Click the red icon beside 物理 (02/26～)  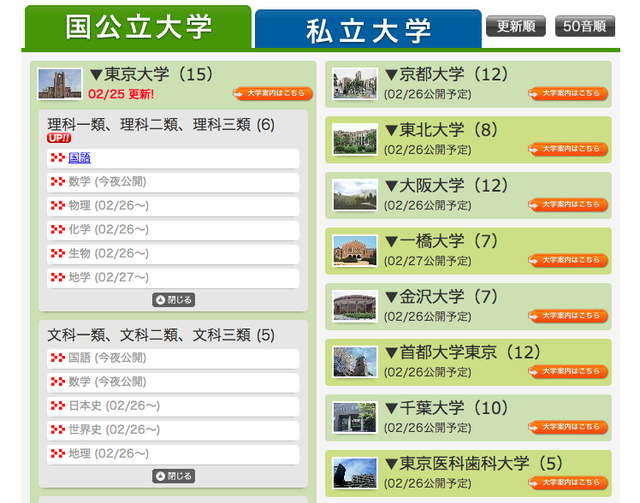tap(58, 205)
